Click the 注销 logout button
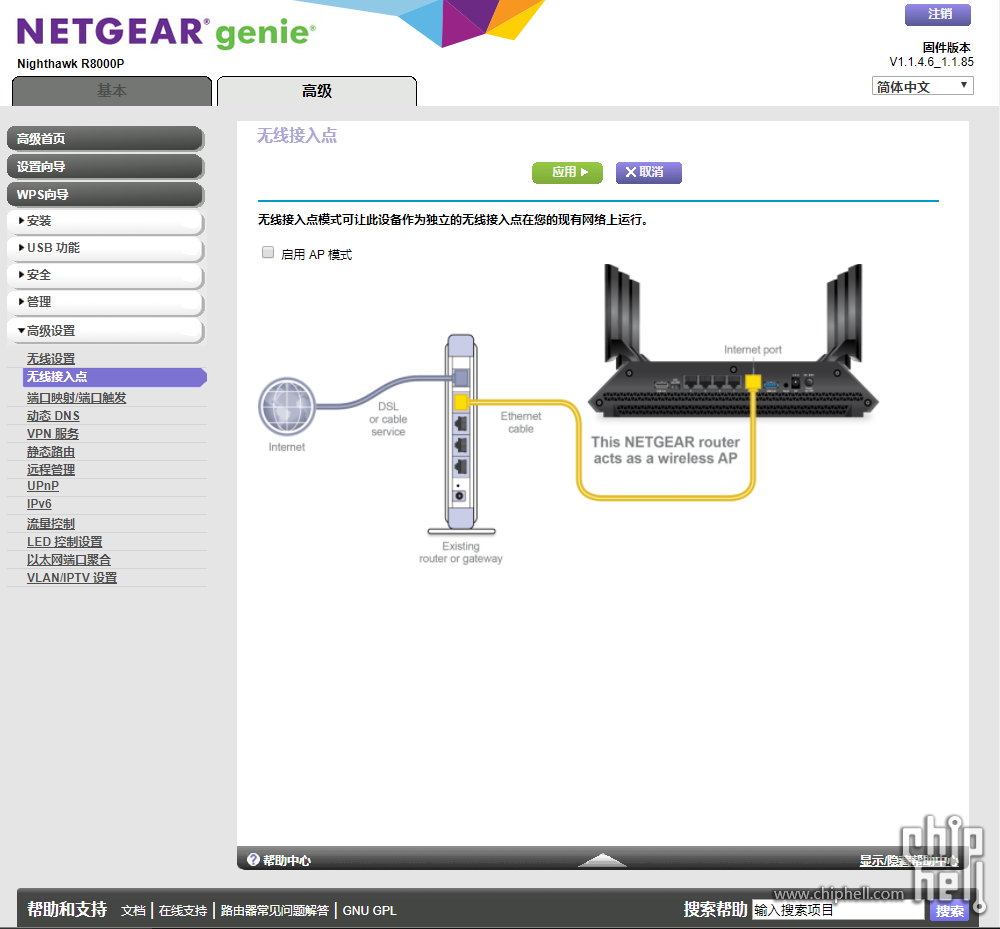Viewport: 1000px width, 929px height. (938, 15)
